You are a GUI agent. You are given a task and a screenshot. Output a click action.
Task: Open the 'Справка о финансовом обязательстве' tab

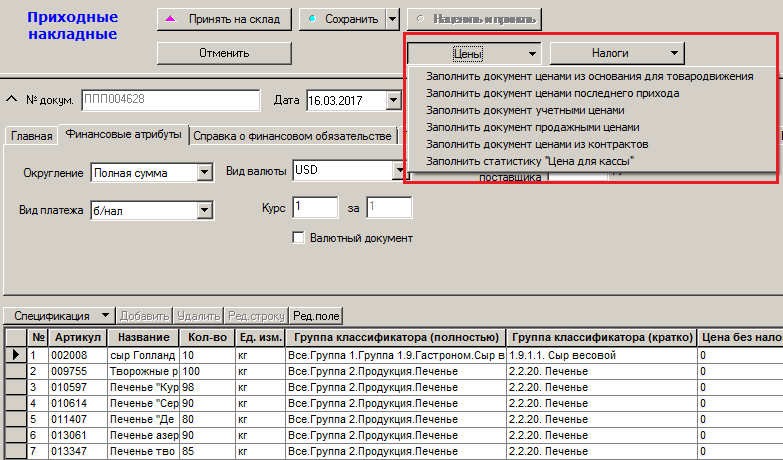(x=293, y=136)
